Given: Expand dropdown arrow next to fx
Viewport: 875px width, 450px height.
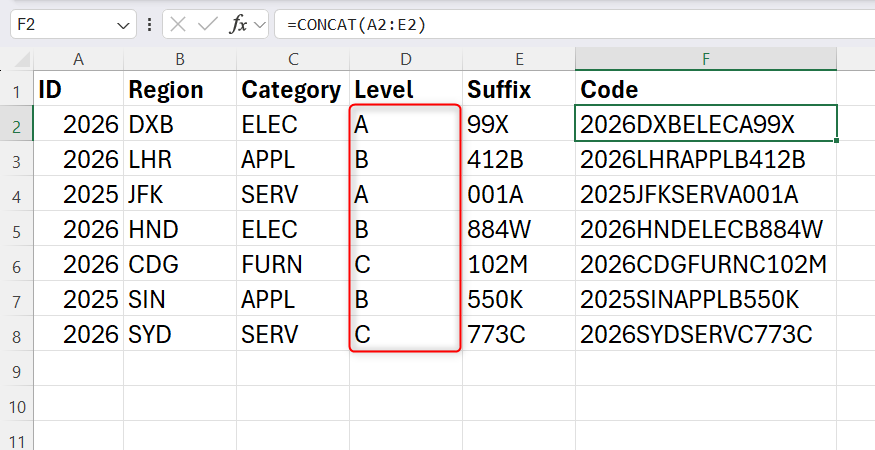Looking at the screenshot, I should point(259,25).
